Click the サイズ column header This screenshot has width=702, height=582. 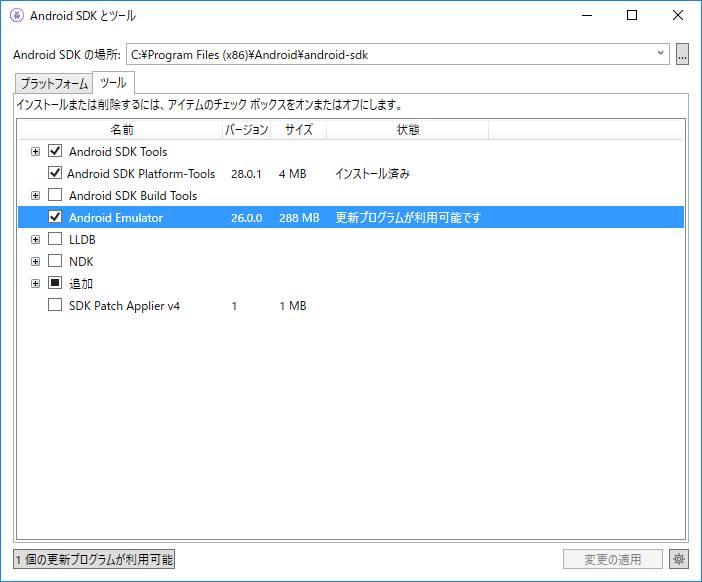click(299, 130)
